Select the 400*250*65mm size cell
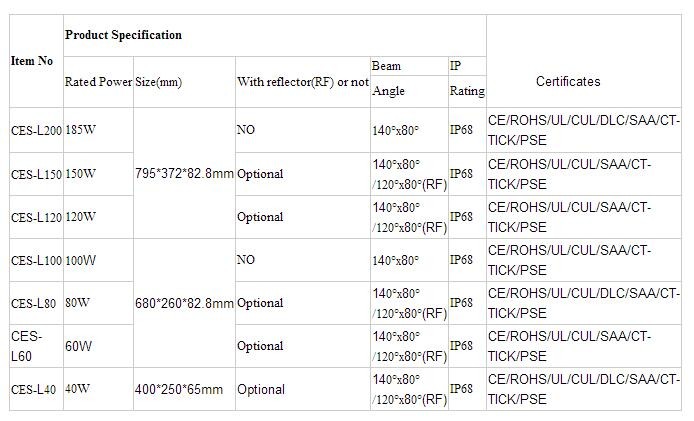Image resolution: width=694 pixels, height=421 pixels. (184, 389)
